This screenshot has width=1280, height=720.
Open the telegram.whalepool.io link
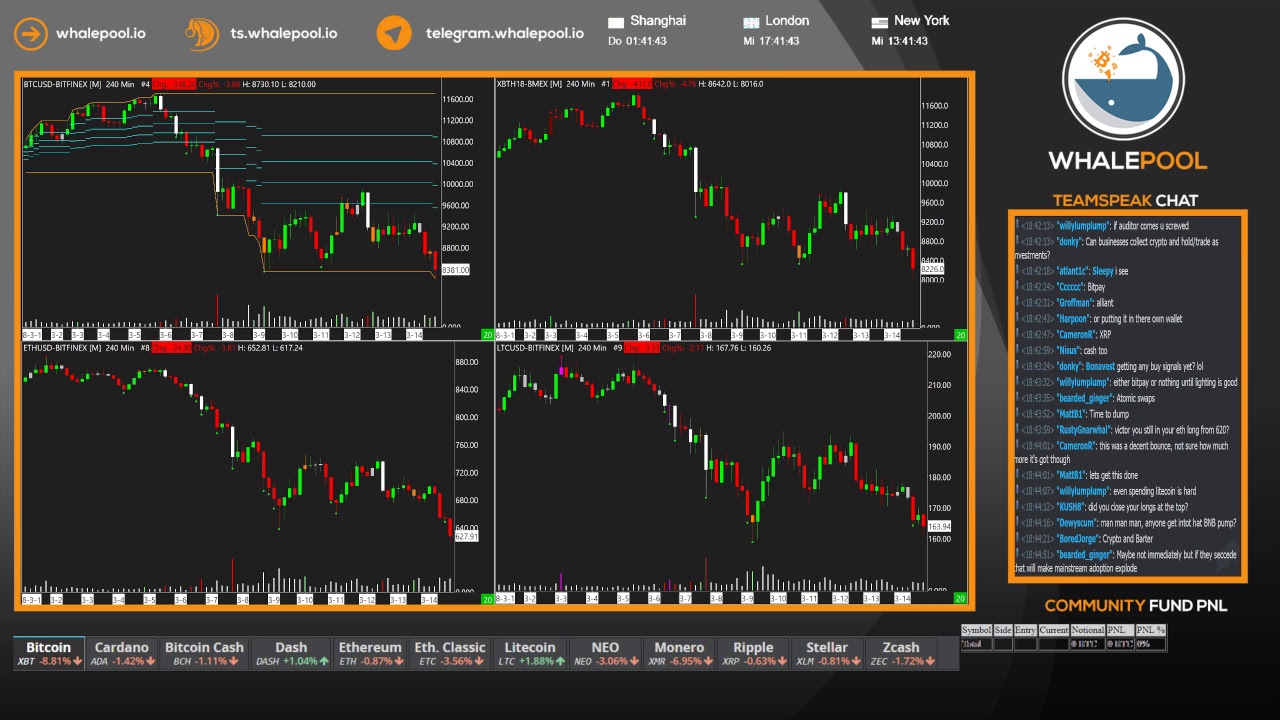pos(505,33)
